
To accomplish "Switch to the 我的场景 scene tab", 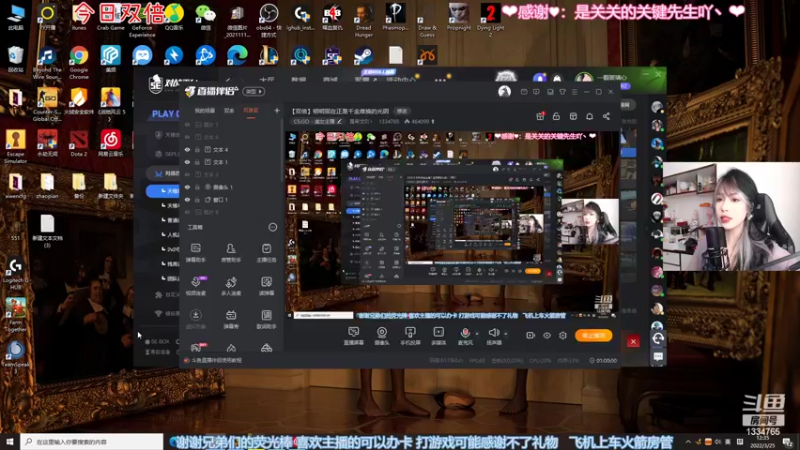I will click(205, 110).
